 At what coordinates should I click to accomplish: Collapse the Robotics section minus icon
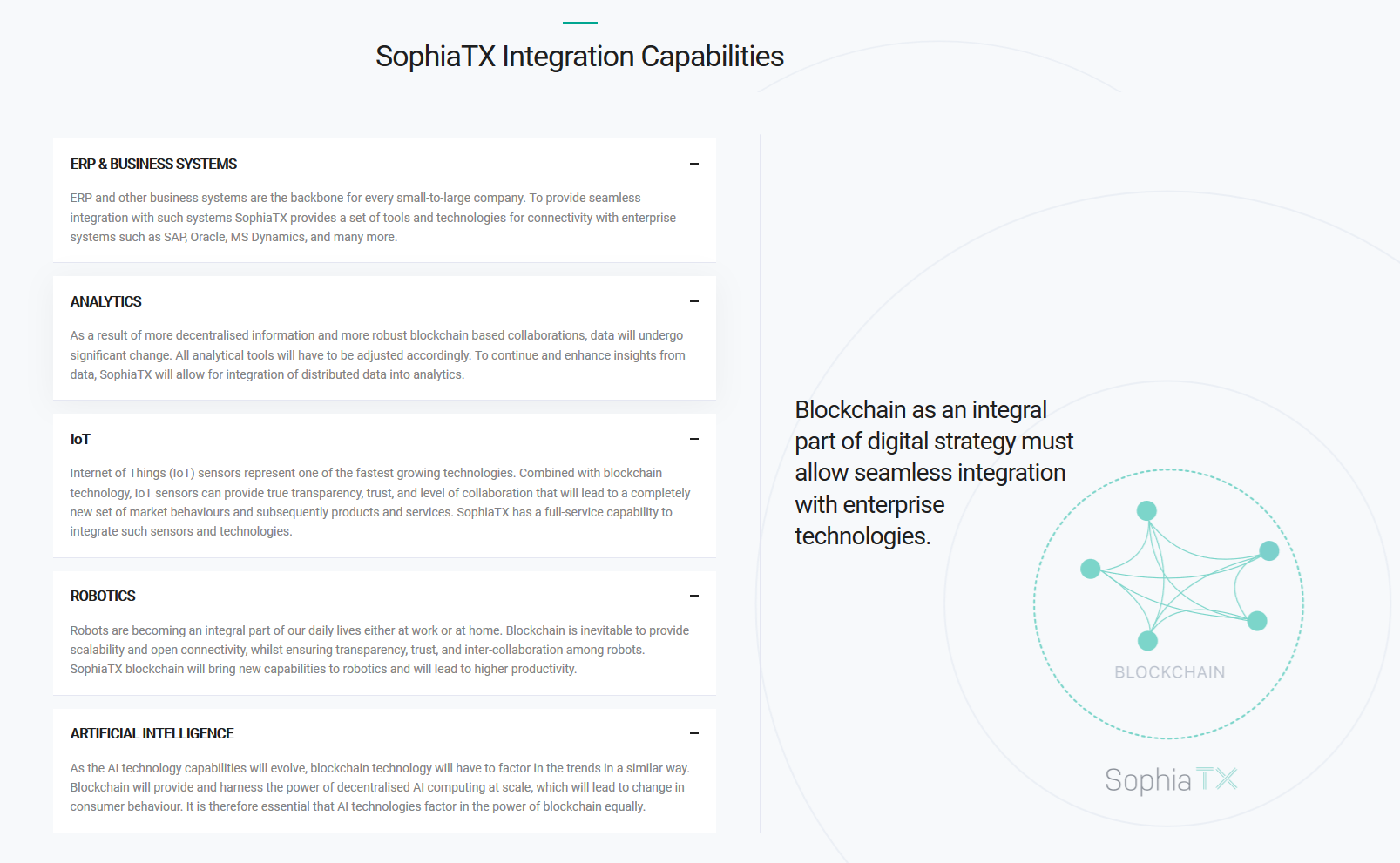pyautogui.click(x=694, y=596)
